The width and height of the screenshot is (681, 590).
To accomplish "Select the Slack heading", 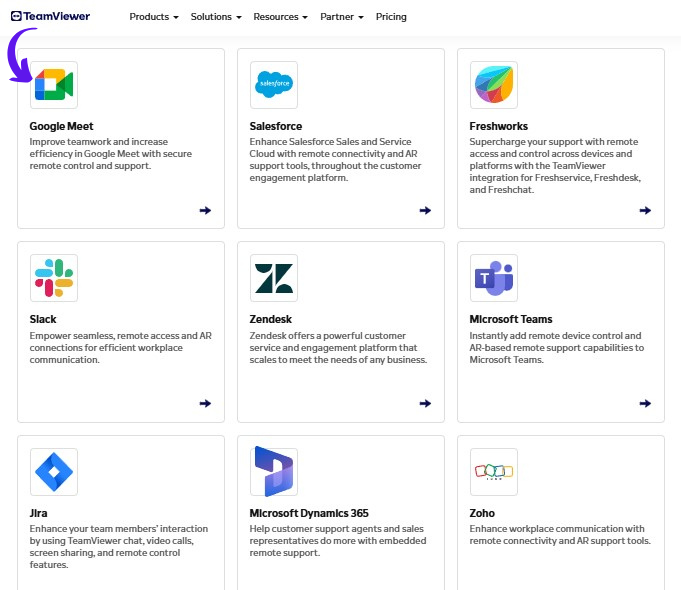I will click(x=43, y=319).
